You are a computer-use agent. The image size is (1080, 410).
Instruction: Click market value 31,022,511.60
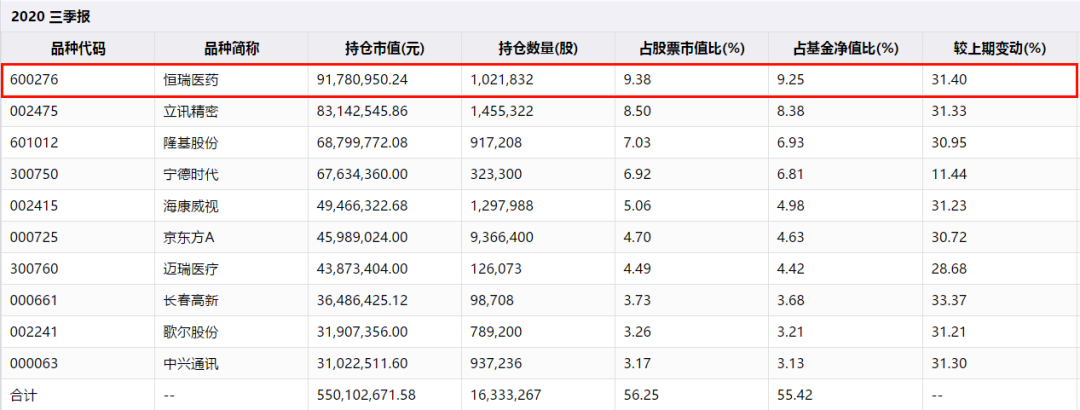click(x=363, y=364)
